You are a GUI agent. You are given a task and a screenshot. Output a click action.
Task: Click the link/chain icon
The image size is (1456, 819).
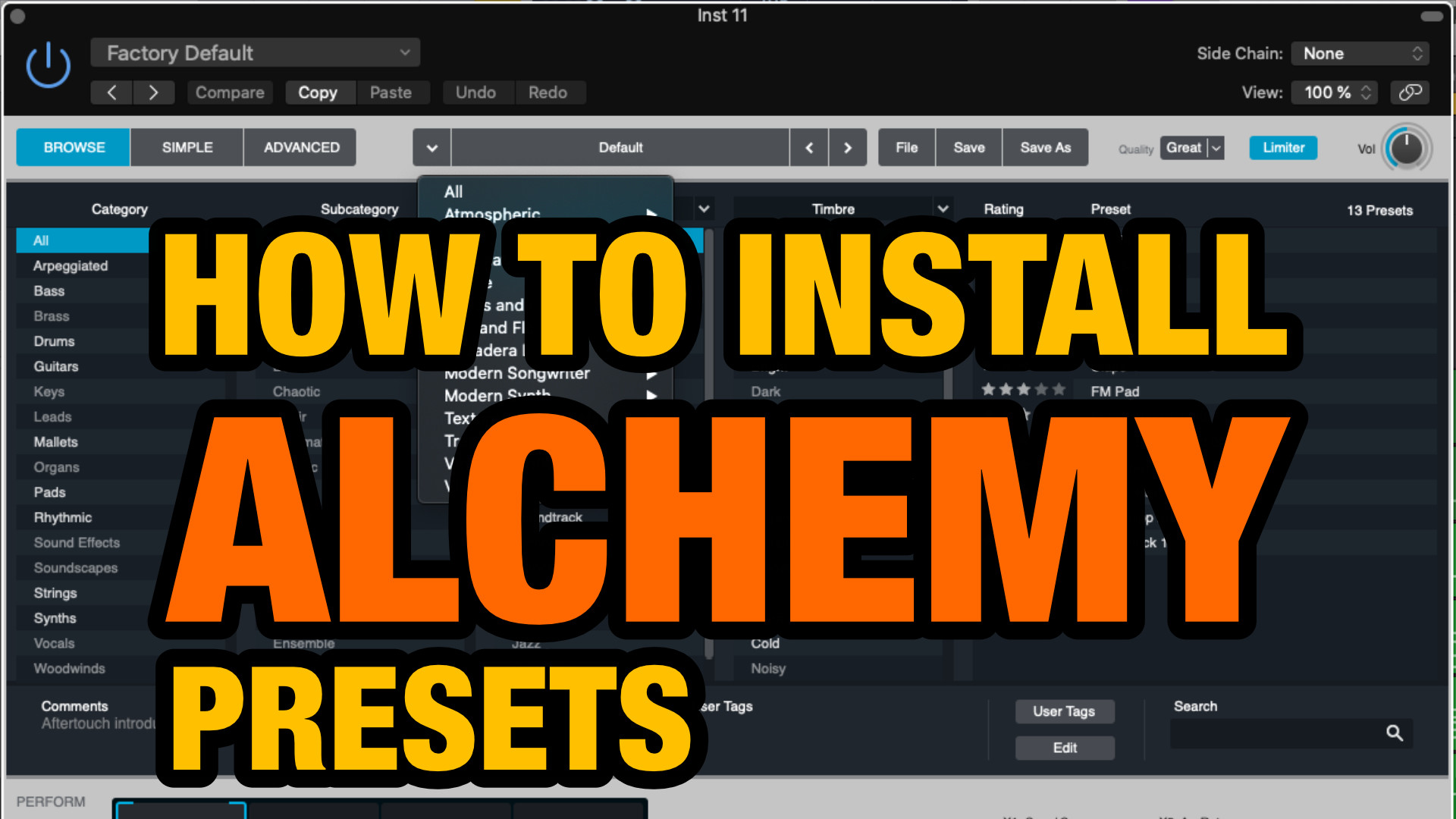coord(1410,92)
